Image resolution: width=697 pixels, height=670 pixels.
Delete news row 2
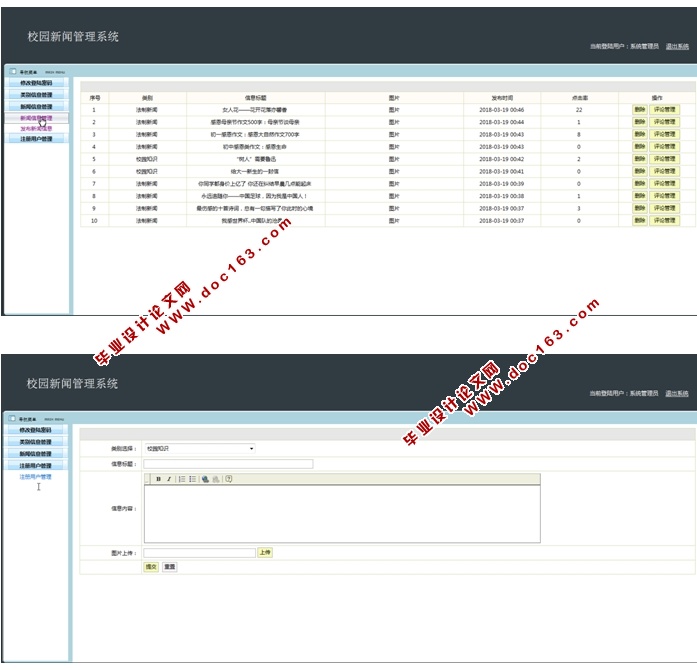point(640,122)
